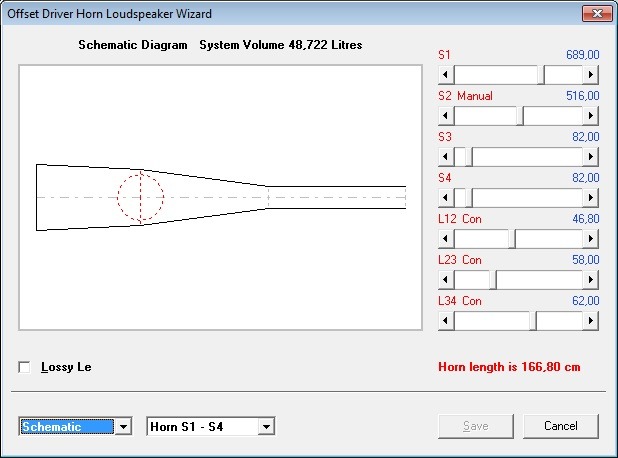Click the L12 Con label
This screenshot has width=618, height=458.
tap(460, 219)
